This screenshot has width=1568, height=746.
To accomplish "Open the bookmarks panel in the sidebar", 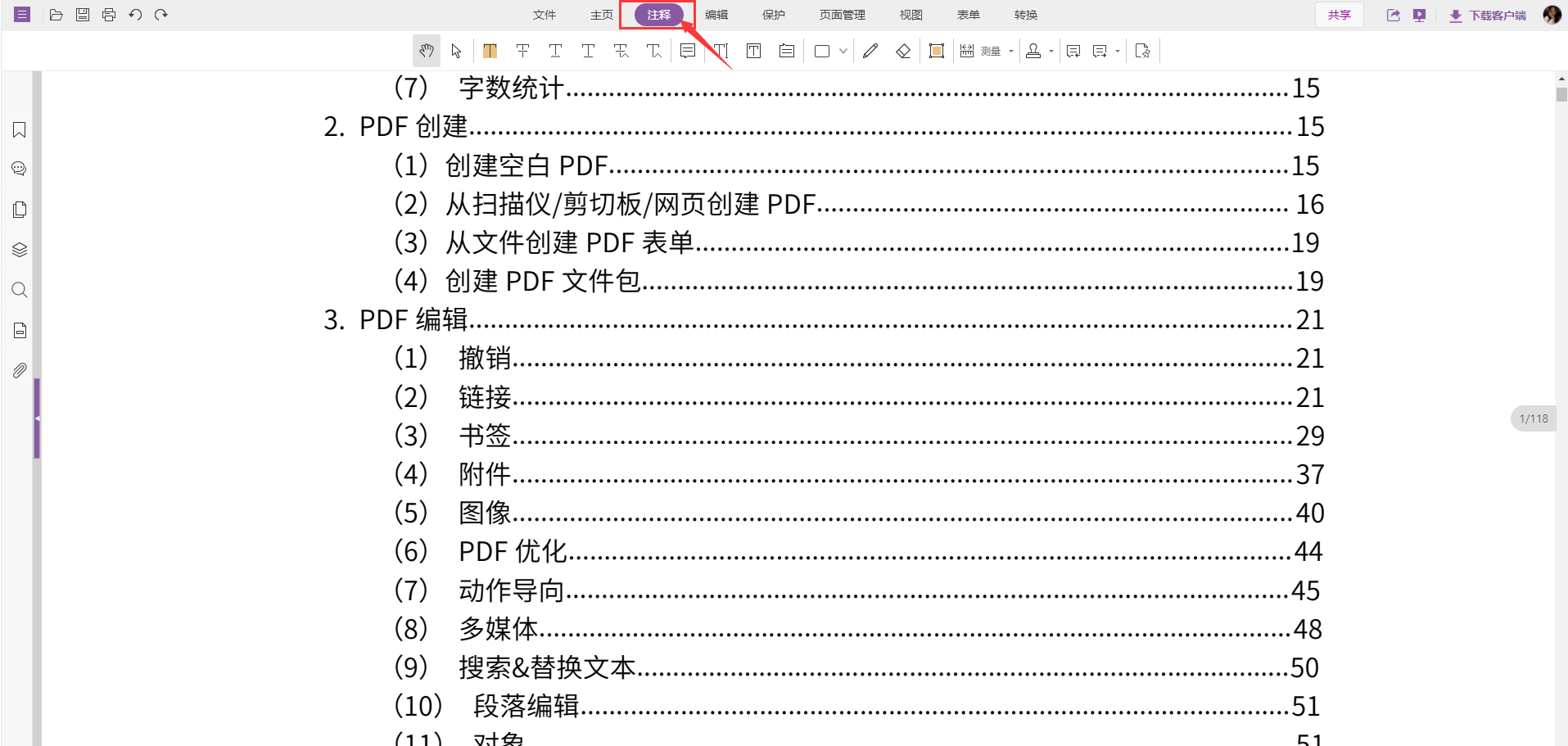I will coord(18,129).
